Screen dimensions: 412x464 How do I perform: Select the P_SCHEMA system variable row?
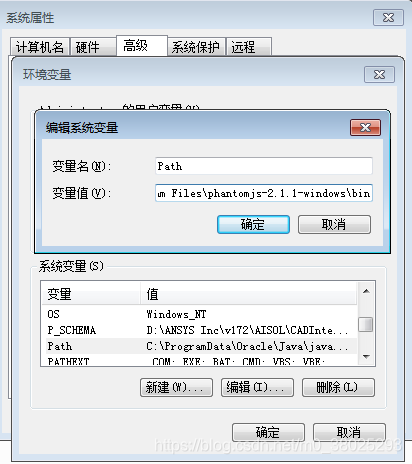tap(199, 330)
